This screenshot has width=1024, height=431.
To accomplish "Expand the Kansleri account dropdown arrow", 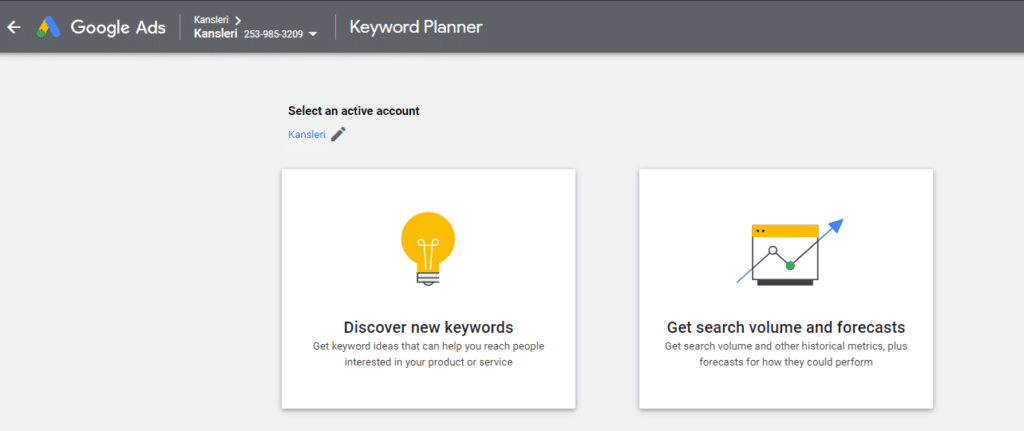I will pyautogui.click(x=312, y=35).
